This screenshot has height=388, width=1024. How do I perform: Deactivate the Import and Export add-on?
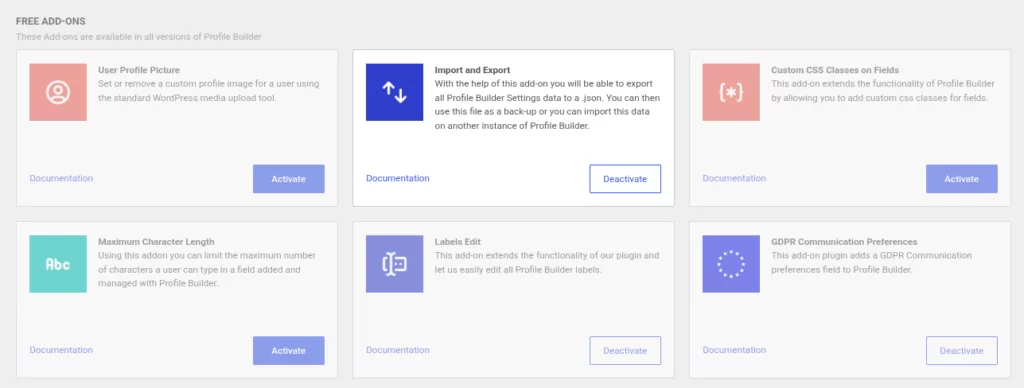(625, 179)
